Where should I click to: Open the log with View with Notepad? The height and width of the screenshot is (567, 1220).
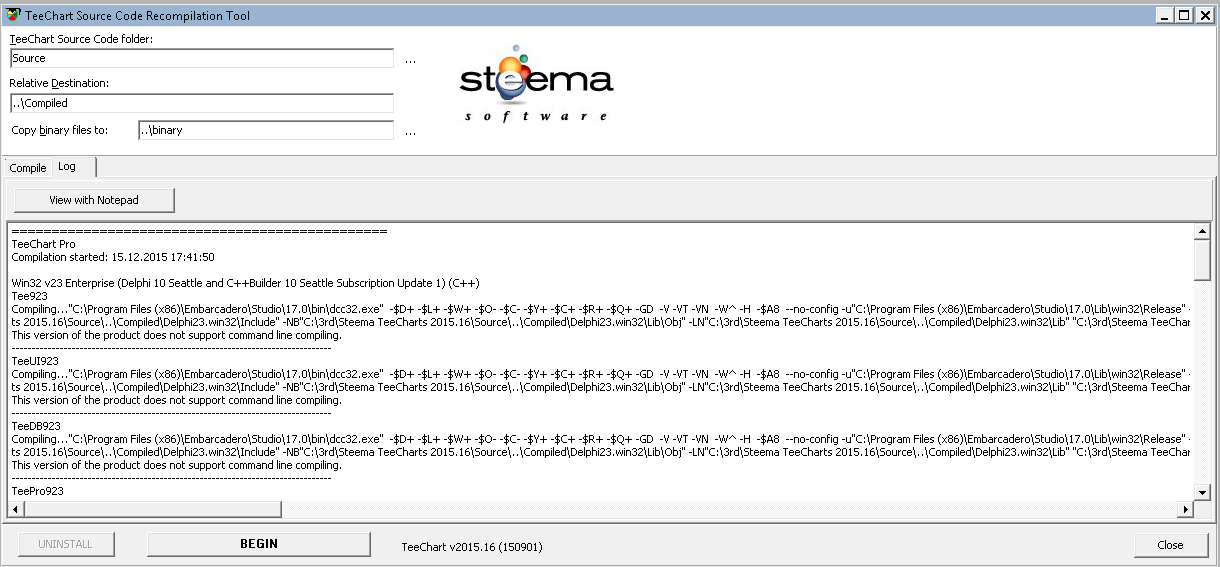(x=94, y=200)
